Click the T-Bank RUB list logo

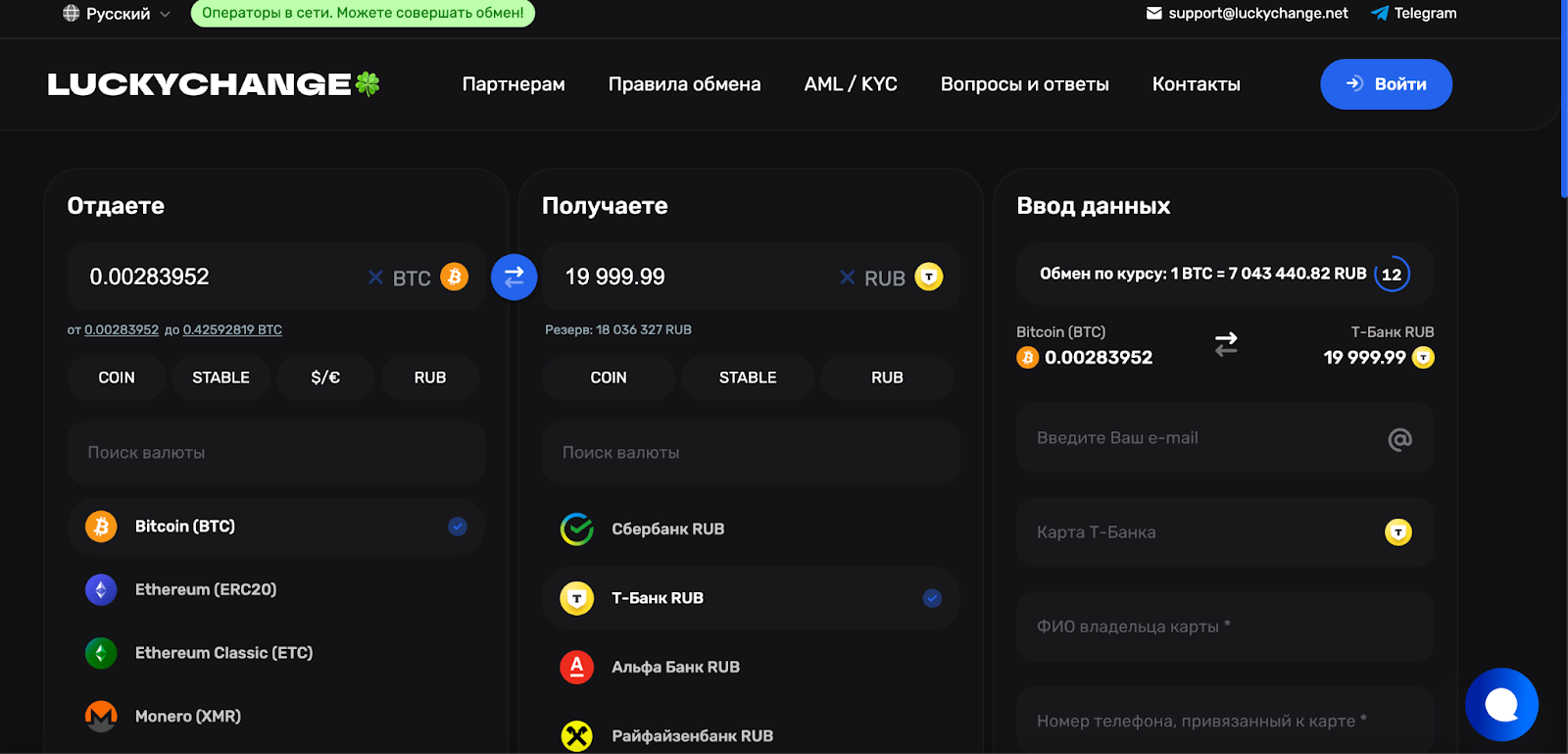tap(577, 598)
